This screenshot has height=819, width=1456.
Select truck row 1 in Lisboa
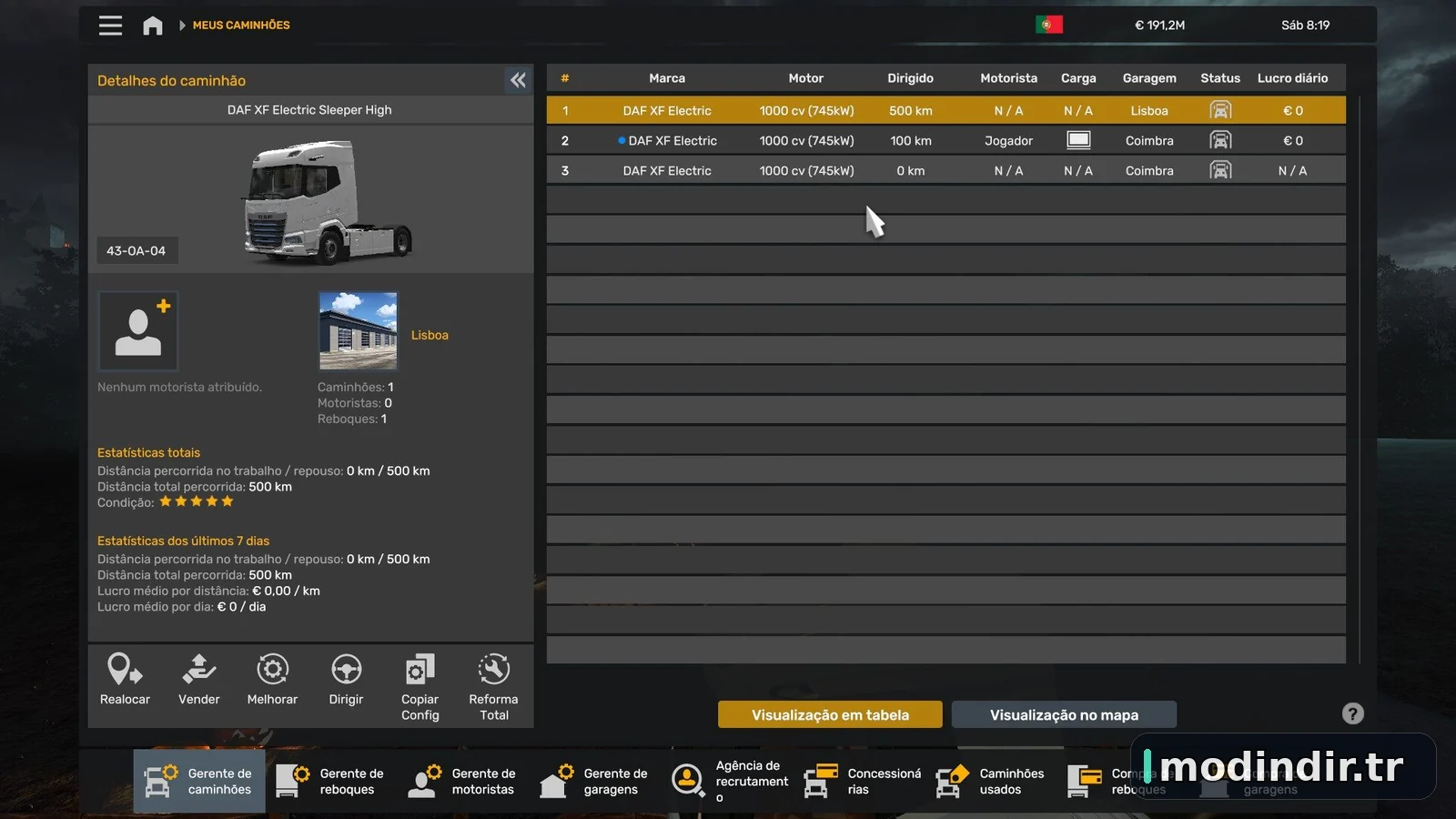click(x=945, y=110)
